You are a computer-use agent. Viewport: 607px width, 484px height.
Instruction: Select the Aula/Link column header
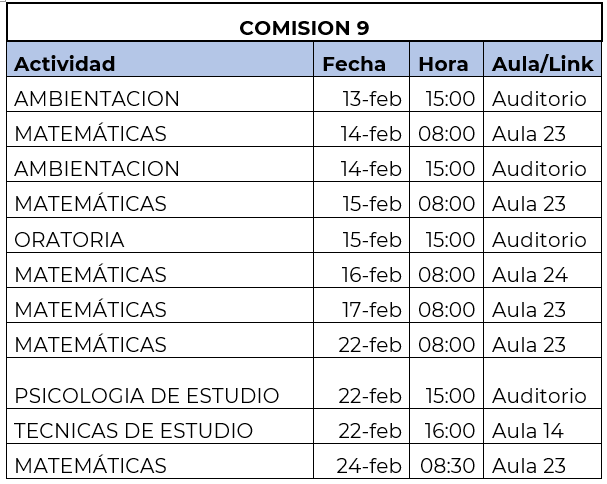[x=543, y=64]
